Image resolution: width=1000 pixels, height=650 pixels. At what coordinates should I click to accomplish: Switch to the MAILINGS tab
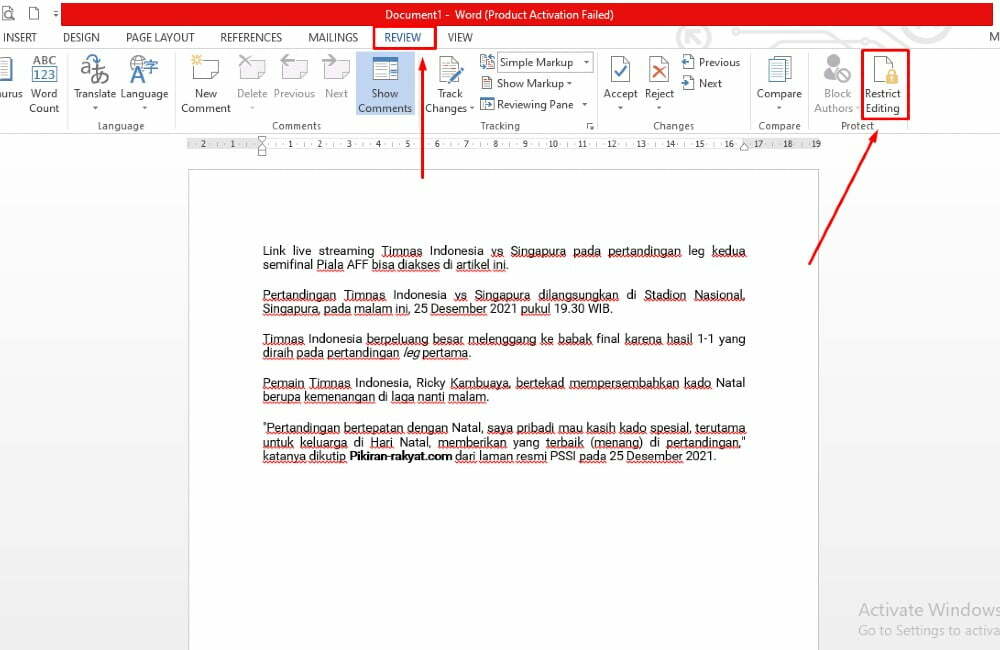coord(332,37)
